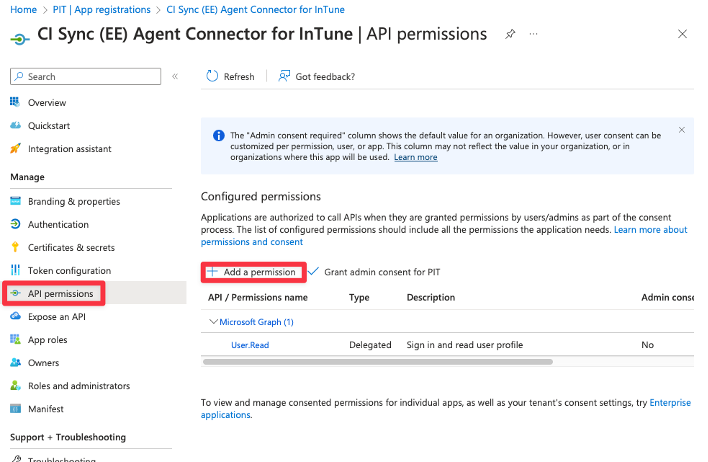Open the Owners page
Image resolution: width=708 pixels, height=462 pixels.
(43, 363)
